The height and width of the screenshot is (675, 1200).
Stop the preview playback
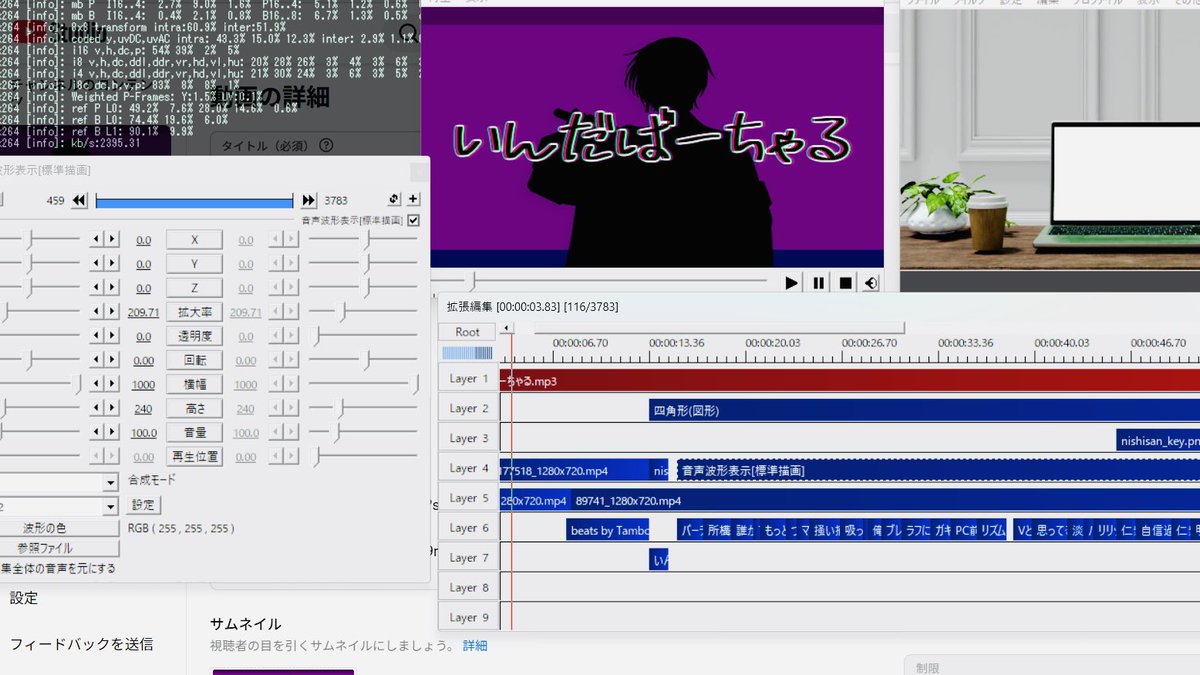pyautogui.click(x=845, y=283)
